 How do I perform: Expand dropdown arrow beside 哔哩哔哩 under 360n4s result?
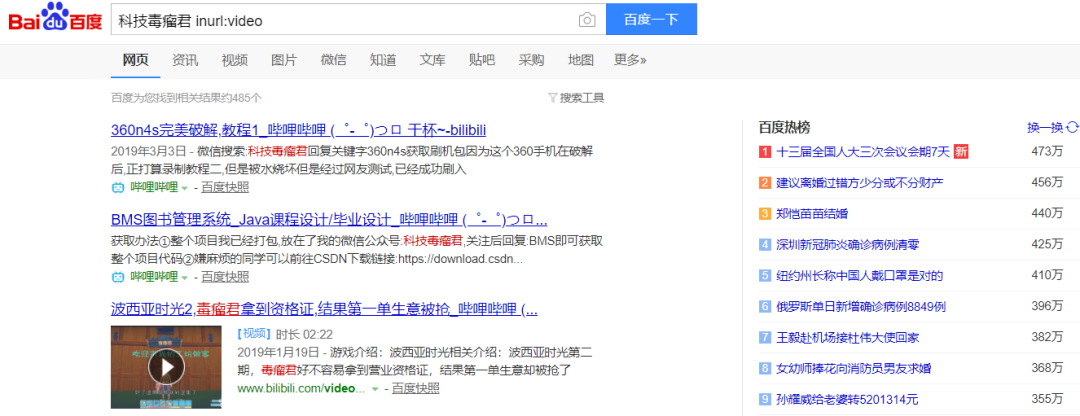(184, 188)
